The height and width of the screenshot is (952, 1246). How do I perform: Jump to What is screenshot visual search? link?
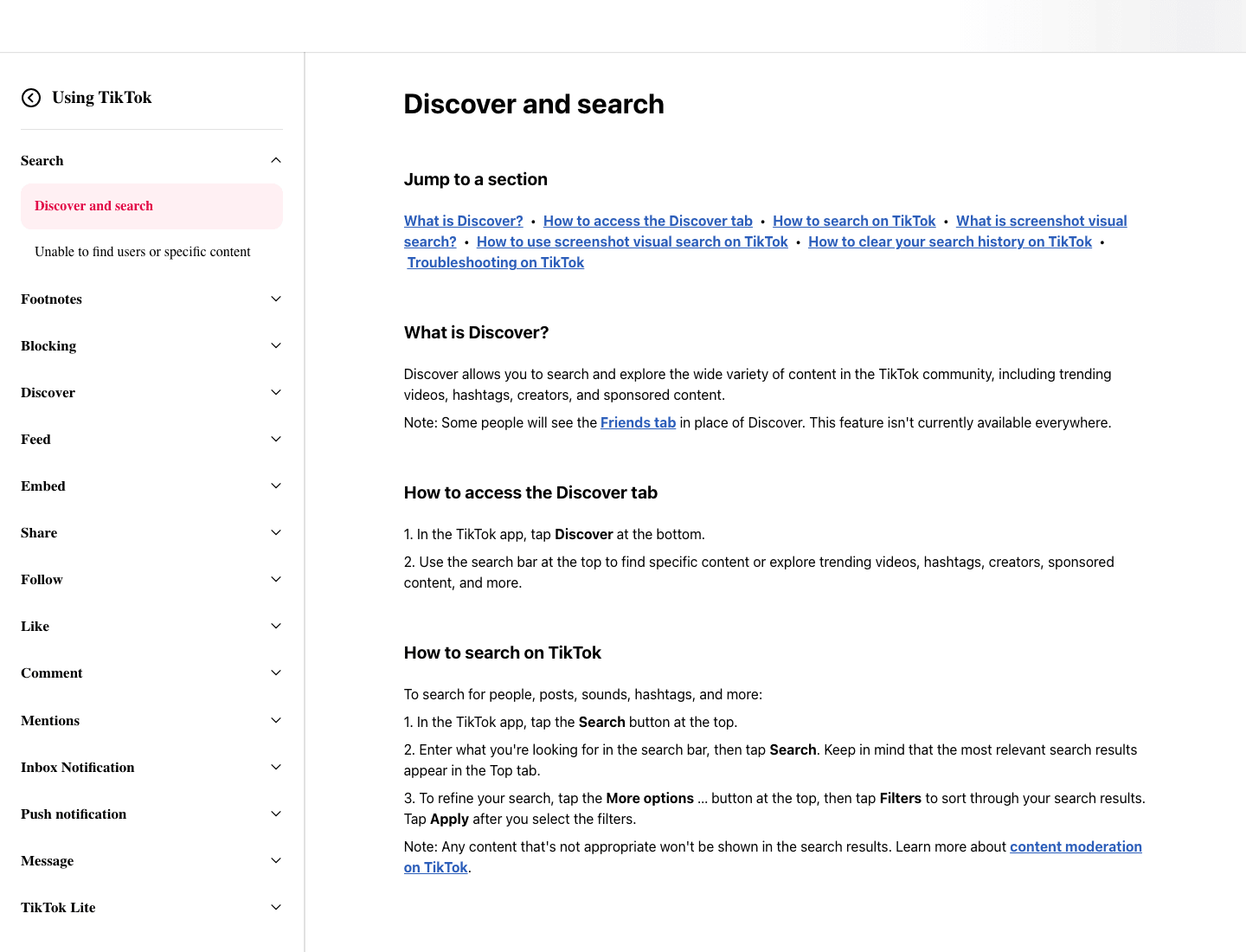point(1042,221)
